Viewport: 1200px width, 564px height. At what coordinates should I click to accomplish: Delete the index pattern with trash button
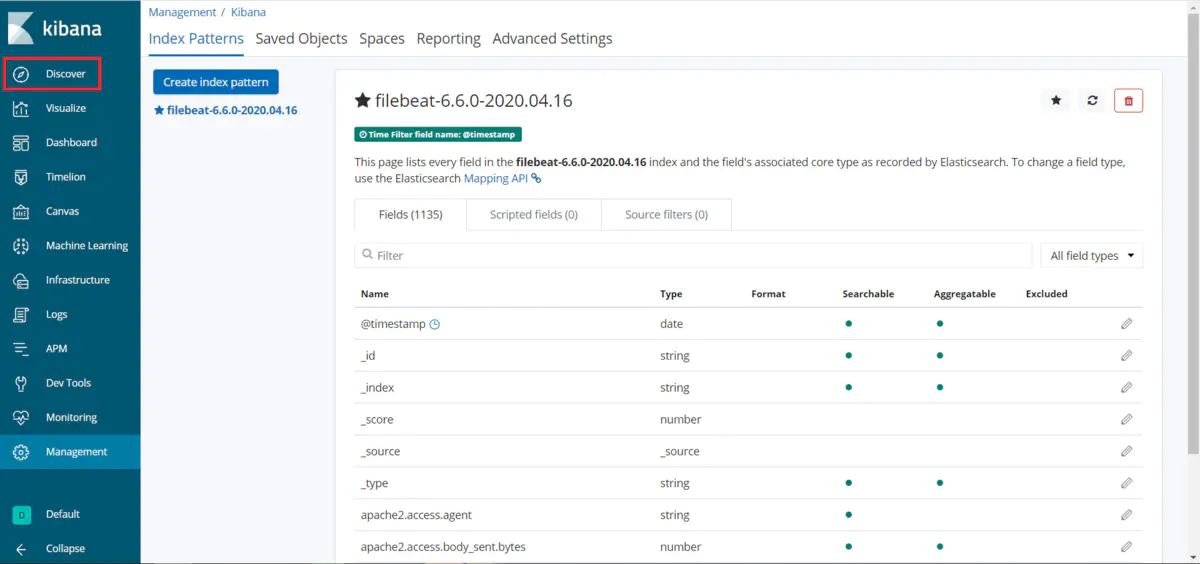tap(1128, 100)
